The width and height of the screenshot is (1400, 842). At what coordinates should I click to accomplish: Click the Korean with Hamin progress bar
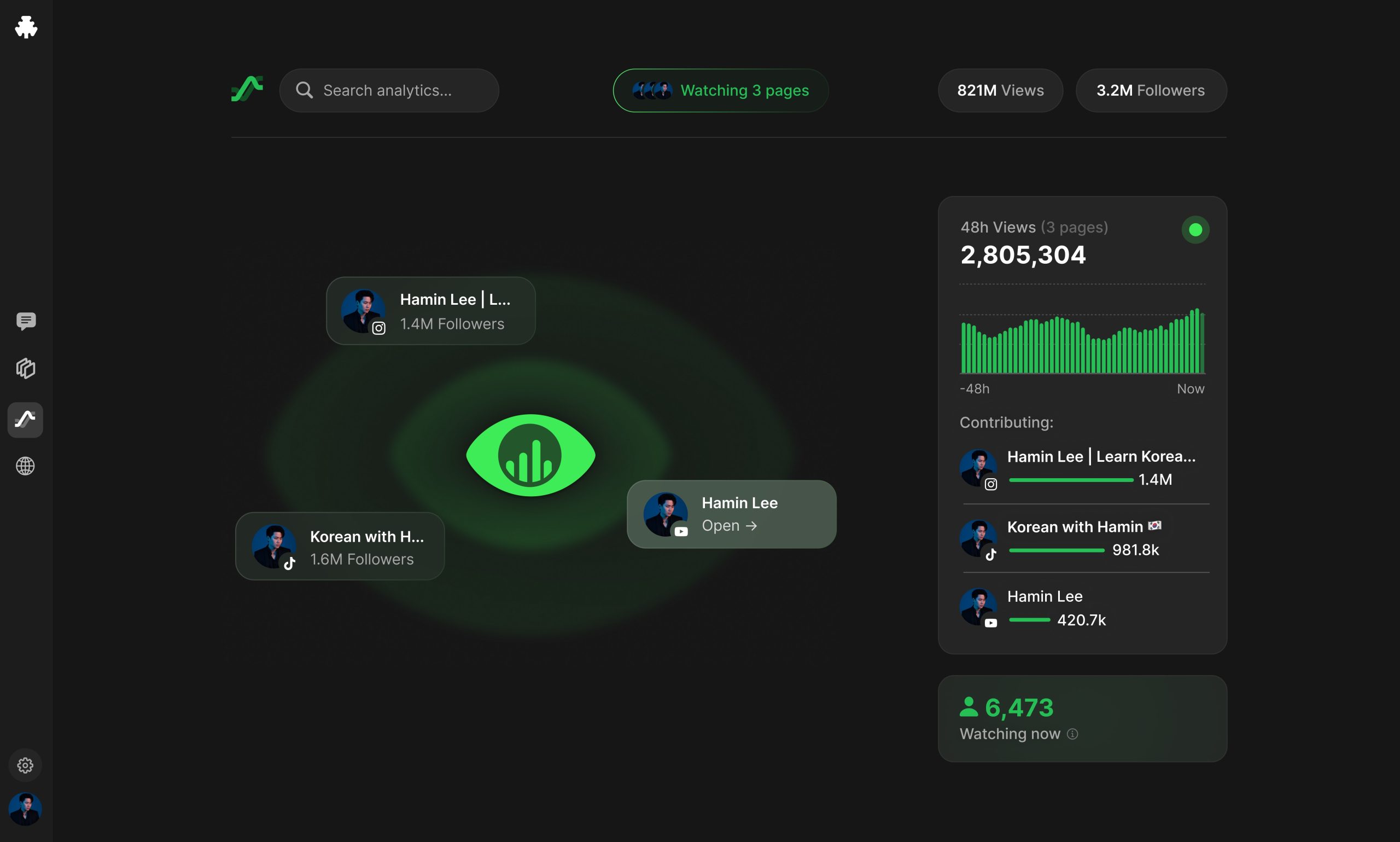(1055, 550)
